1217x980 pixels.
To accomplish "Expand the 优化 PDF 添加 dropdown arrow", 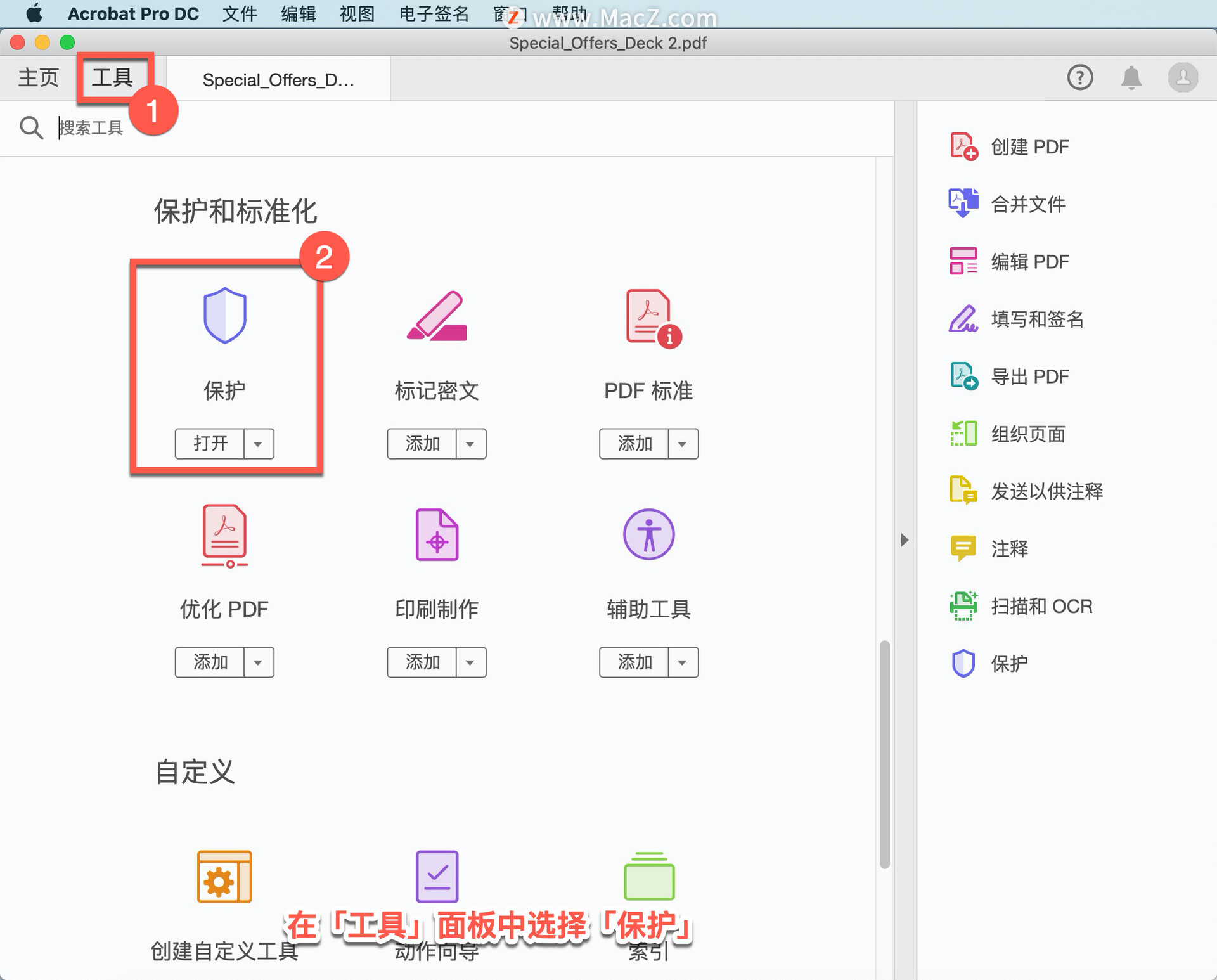I will (x=259, y=662).
